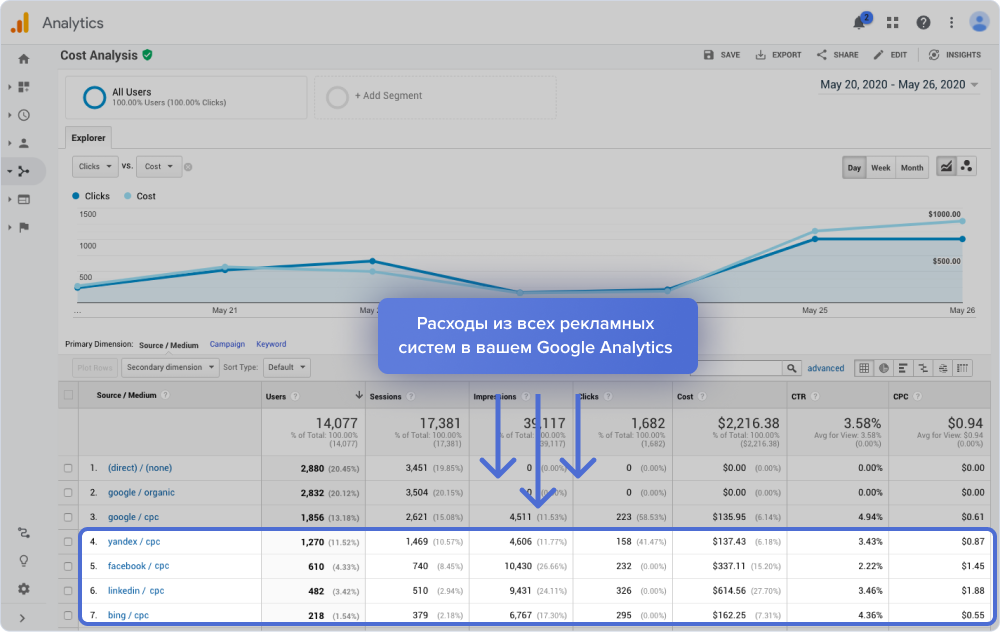Open the Google apps grid
This screenshot has height=632, width=1000.
(x=893, y=23)
